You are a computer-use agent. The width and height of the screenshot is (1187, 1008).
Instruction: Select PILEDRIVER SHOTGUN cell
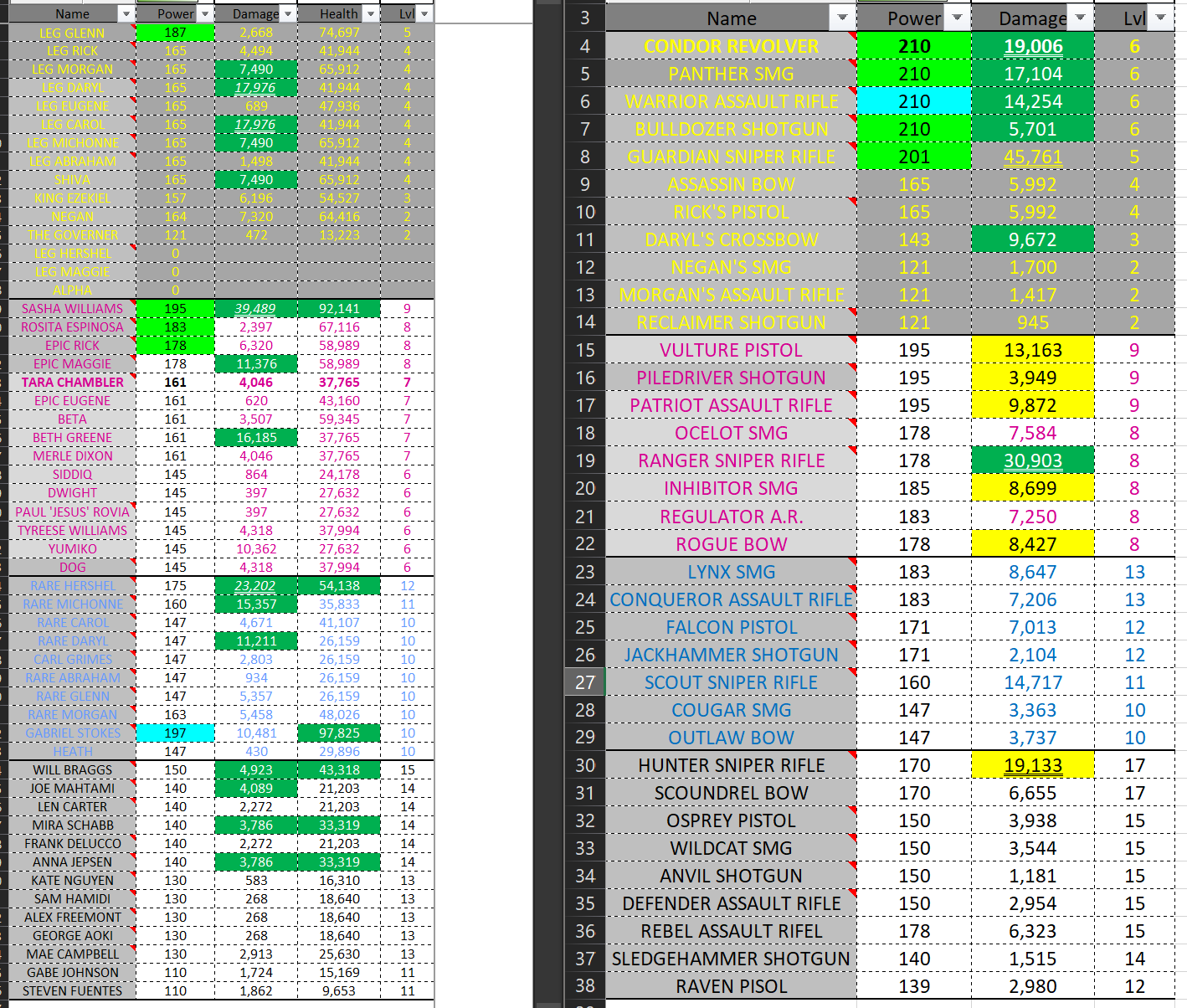pos(731,378)
